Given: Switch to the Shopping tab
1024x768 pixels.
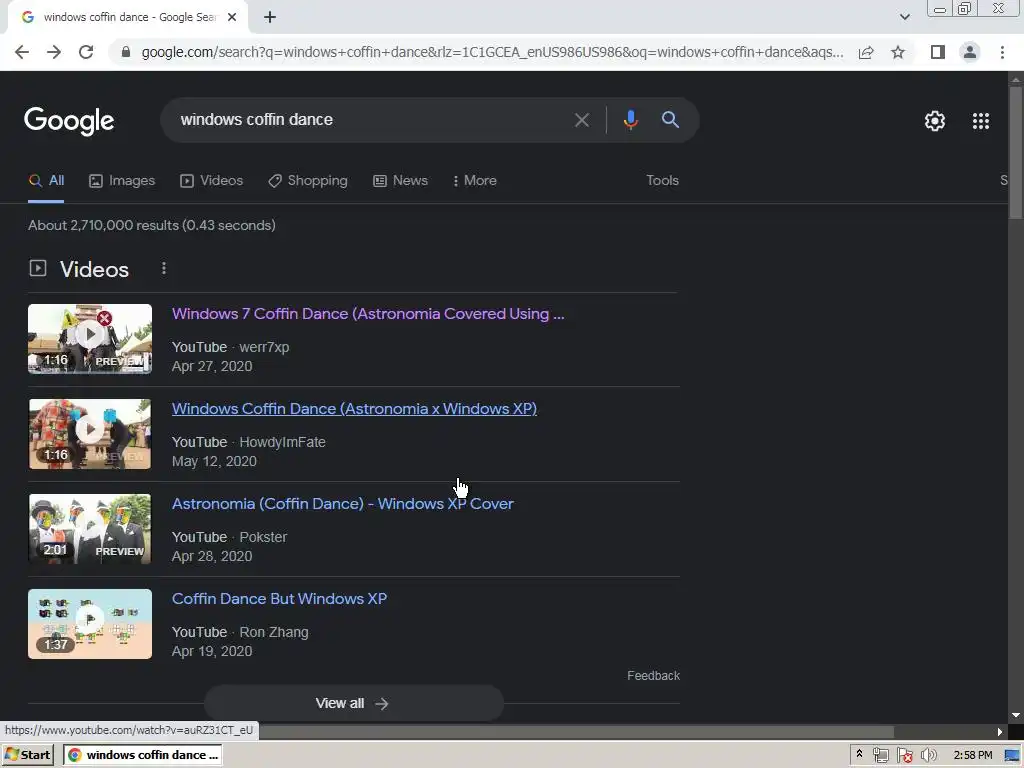Looking at the screenshot, I should 308,181.
